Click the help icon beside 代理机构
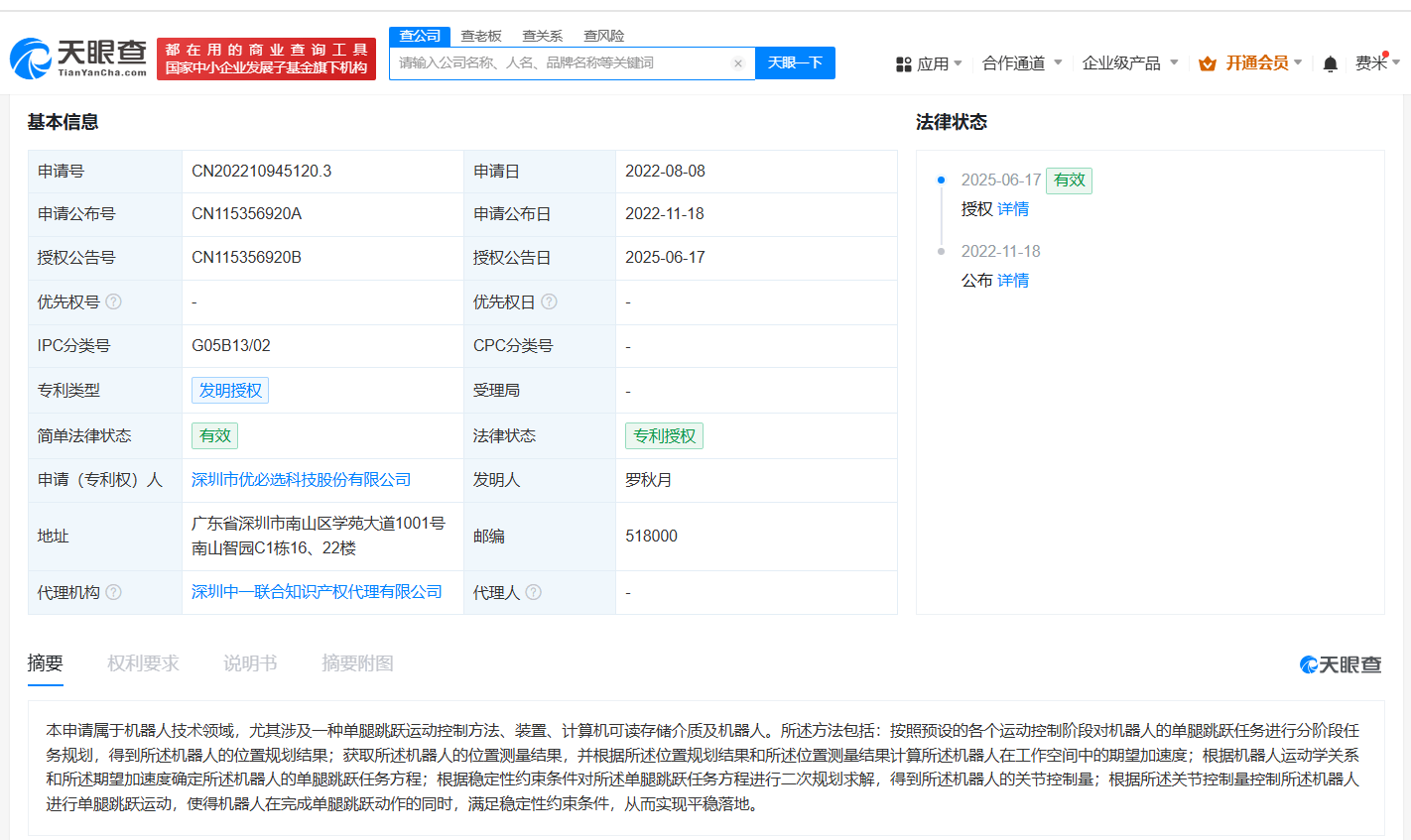Viewport: 1411px width, 840px height. pos(114,592)
